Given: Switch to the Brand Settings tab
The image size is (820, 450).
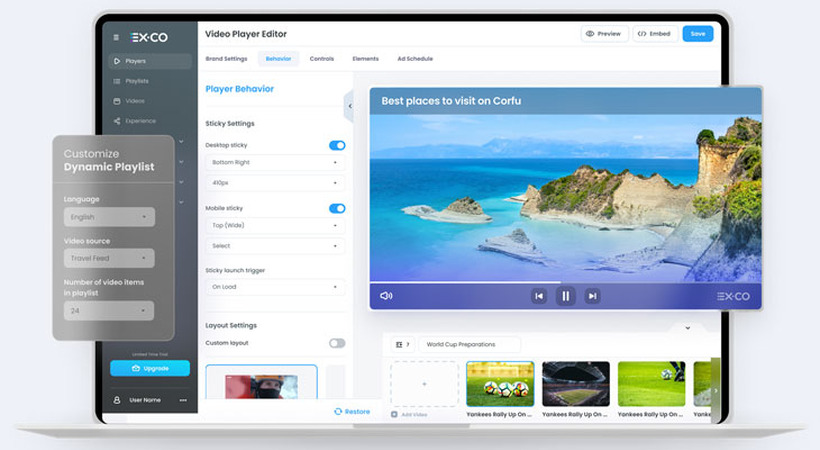Looking at the screenshot, I should (x=226, y=59).
